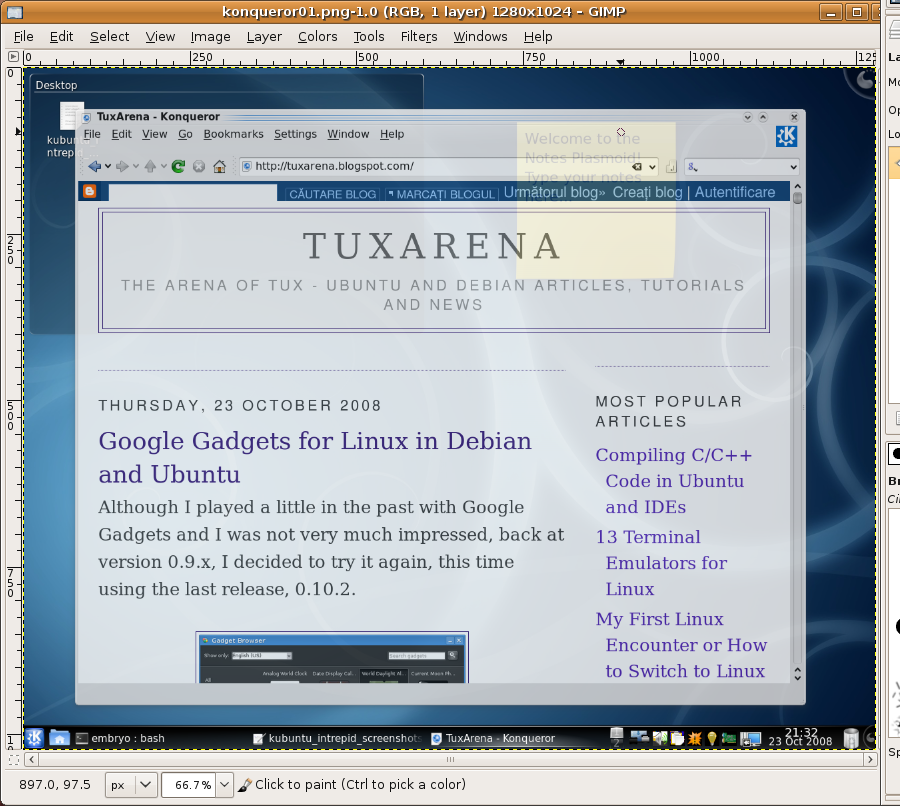Click the CĂUTARE BLOG button

coord(332,194)
